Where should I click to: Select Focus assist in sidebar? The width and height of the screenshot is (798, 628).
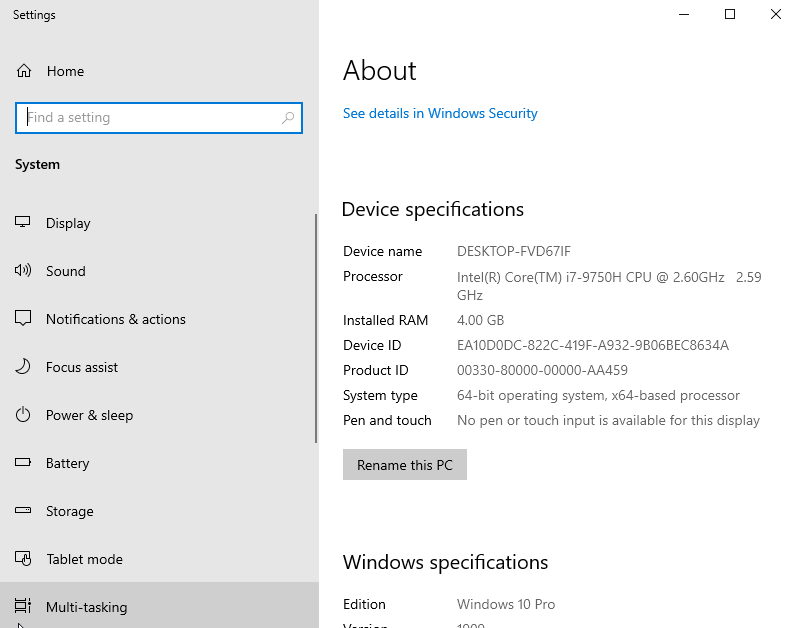[x=158, y=367]
